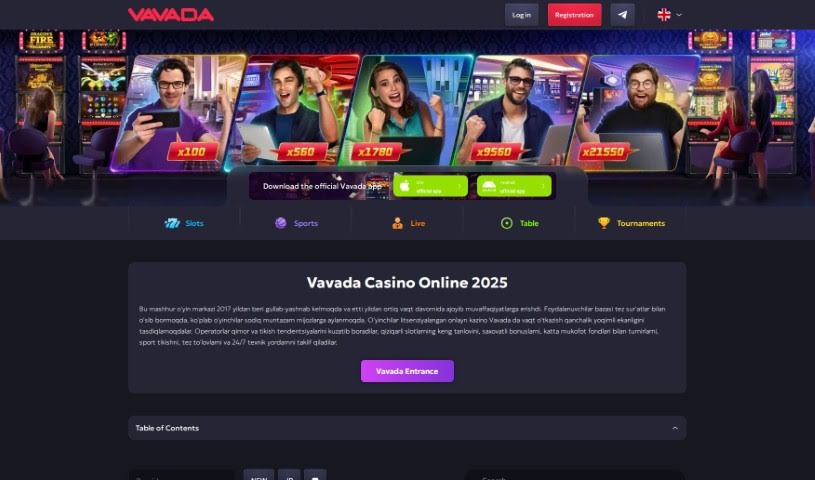Click the Slots 777 icon
Screen dimensions: 815x480
pyautogui.click(x=172, y=223)
